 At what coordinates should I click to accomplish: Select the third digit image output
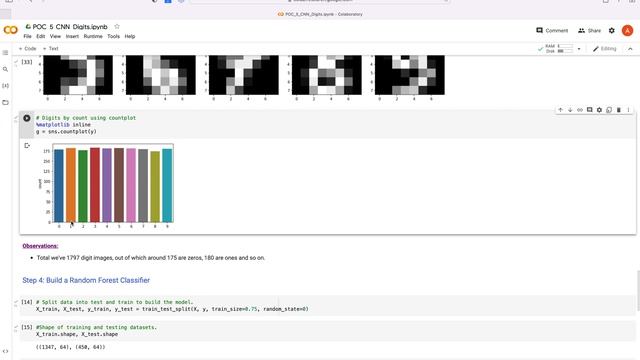pos(244,75)
